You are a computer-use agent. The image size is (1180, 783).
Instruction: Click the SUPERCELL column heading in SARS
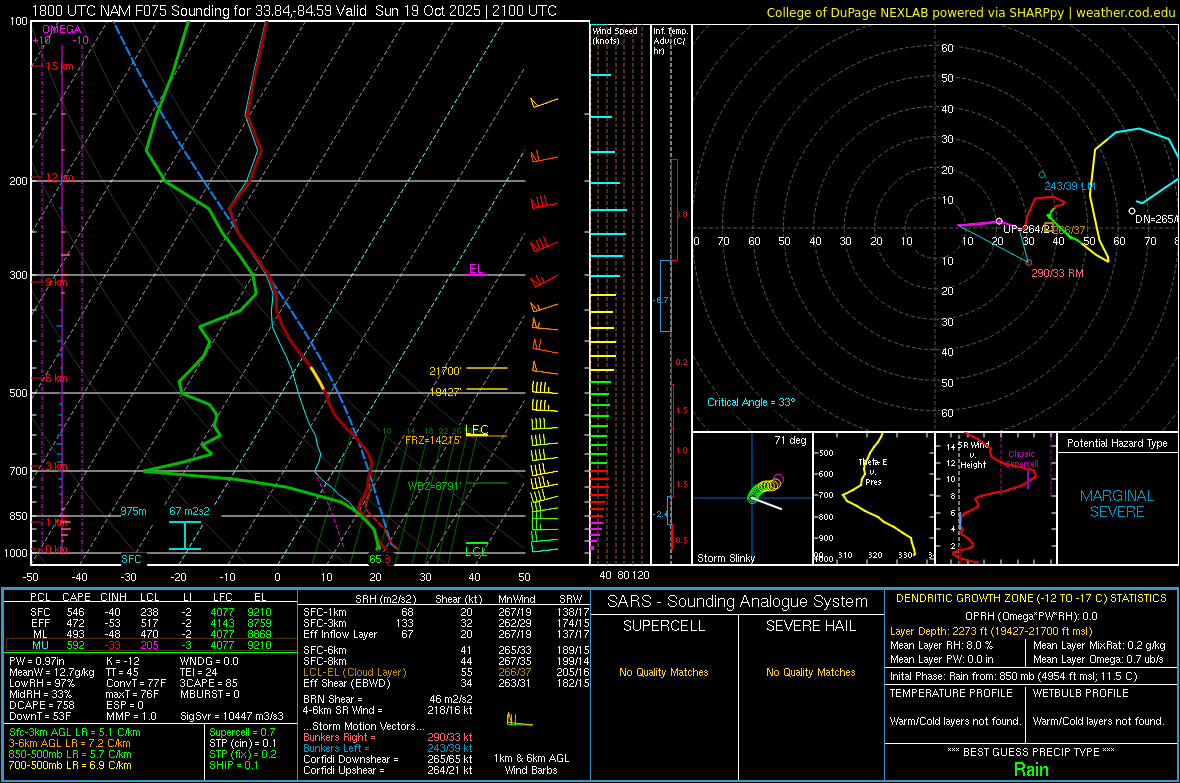(x=664, y=626)
